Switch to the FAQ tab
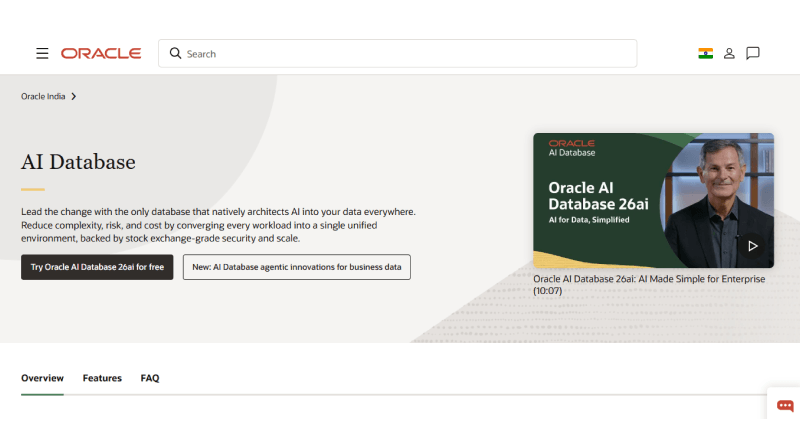The height and width of the screenshot is (445, 800). 150,378
